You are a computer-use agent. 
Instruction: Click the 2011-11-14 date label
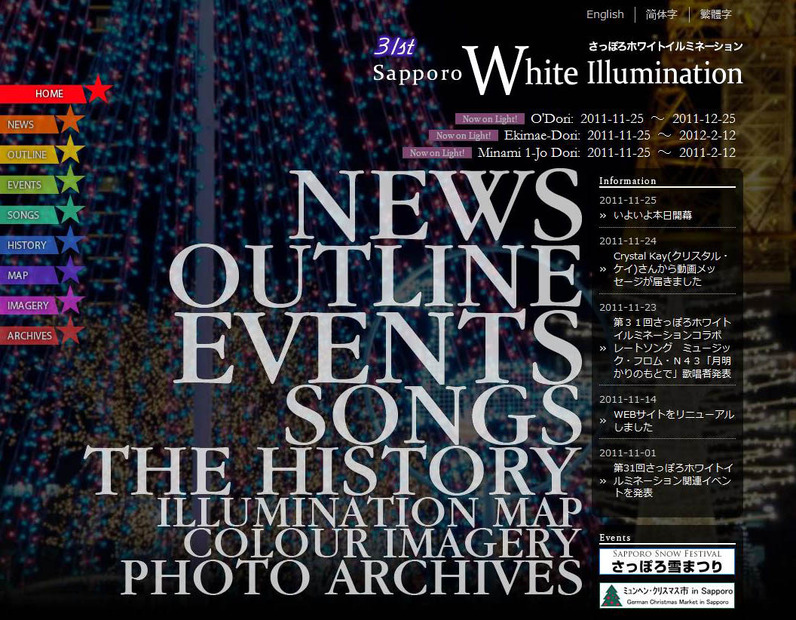627,399
